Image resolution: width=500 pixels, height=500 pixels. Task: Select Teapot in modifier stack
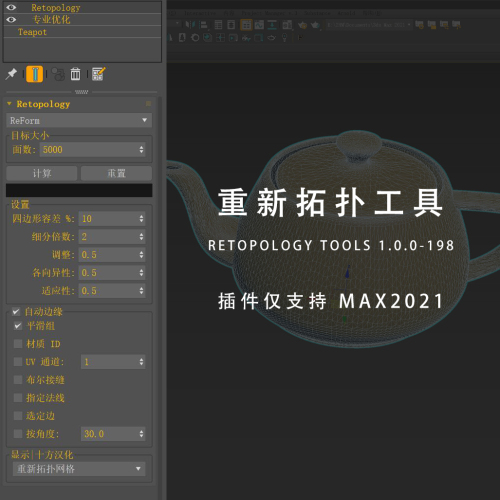[32, 32]
